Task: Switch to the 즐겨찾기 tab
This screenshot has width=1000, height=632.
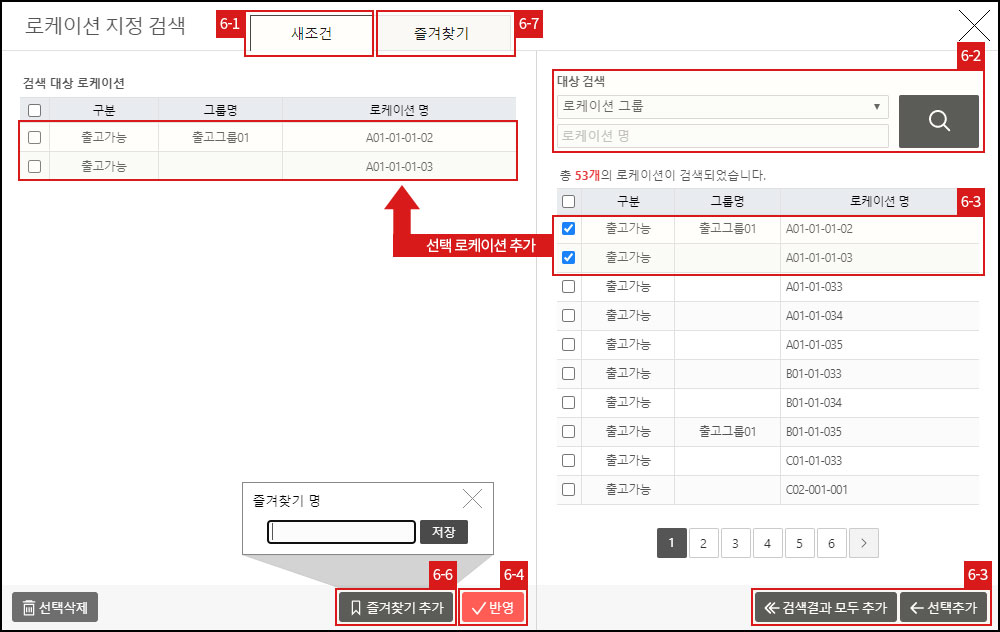Action: pos(445,33)
